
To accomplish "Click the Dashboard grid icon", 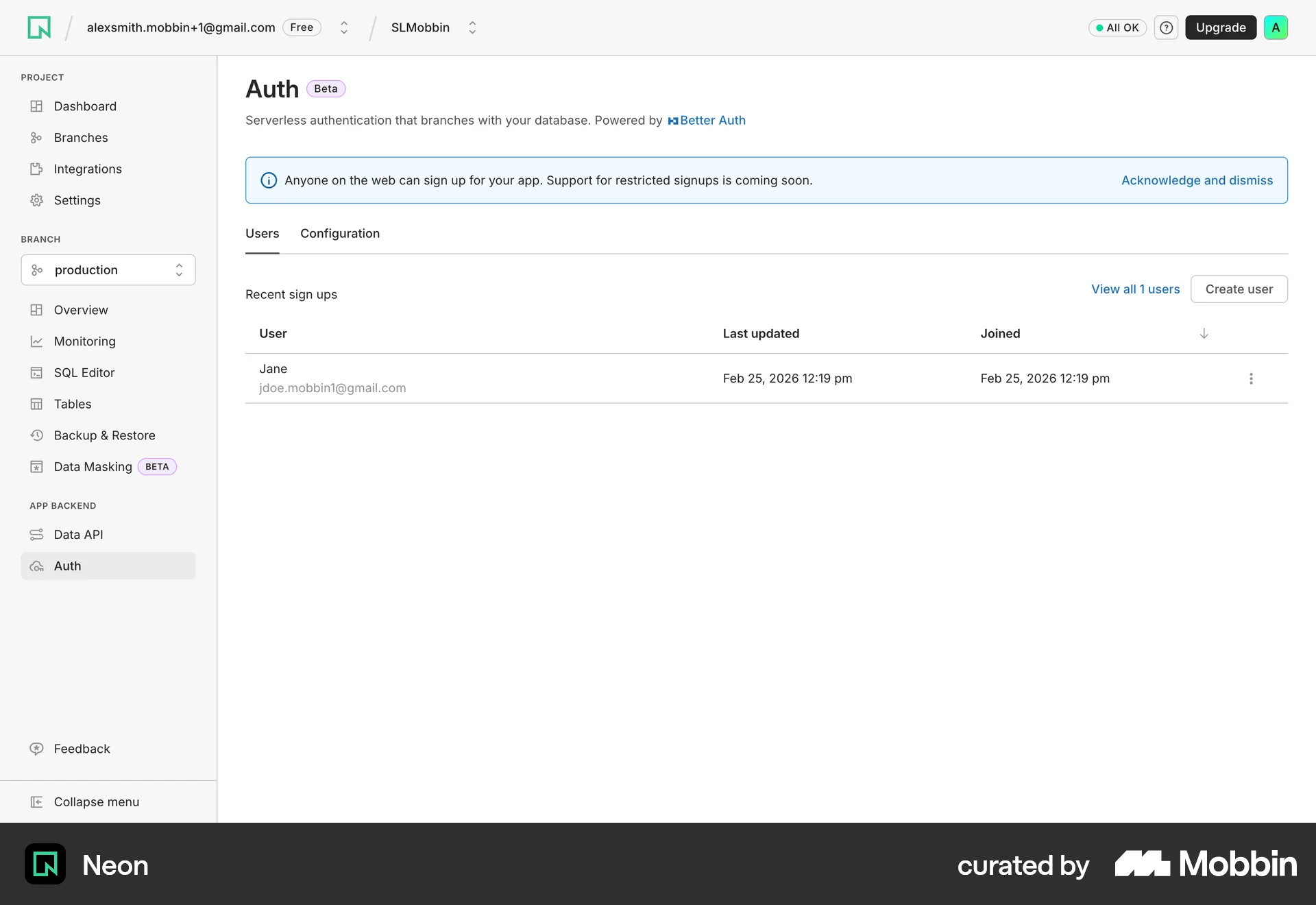I will pyautogui.click(x=36, y=106).
